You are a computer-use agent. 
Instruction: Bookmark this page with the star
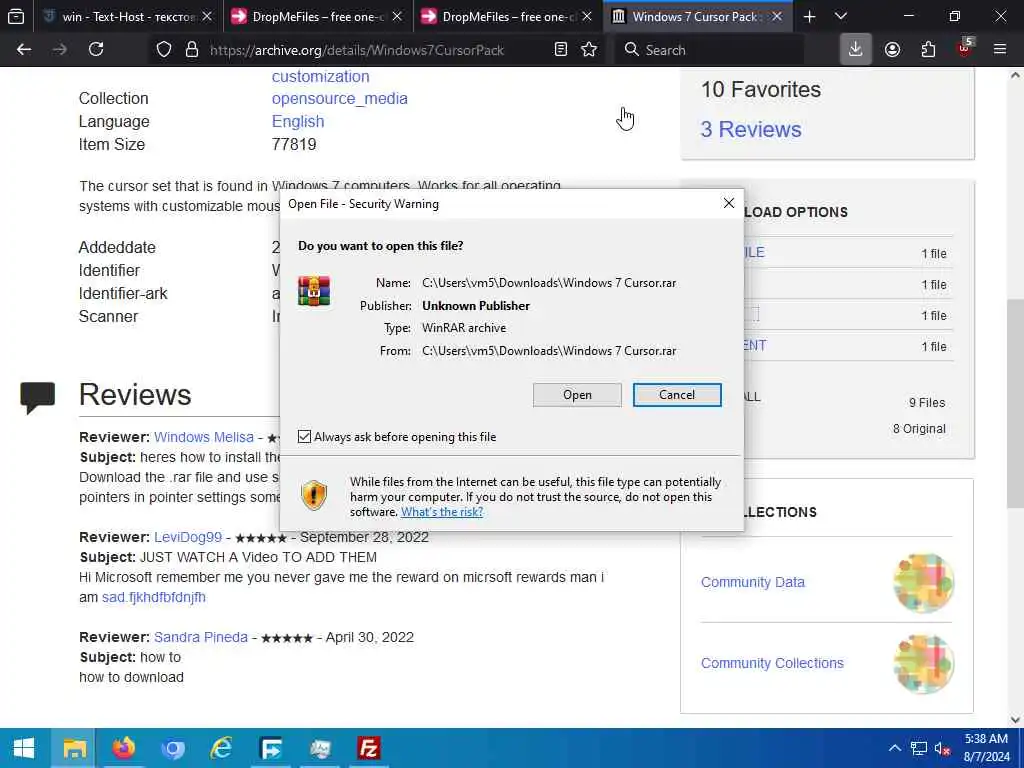pos(589,50)
